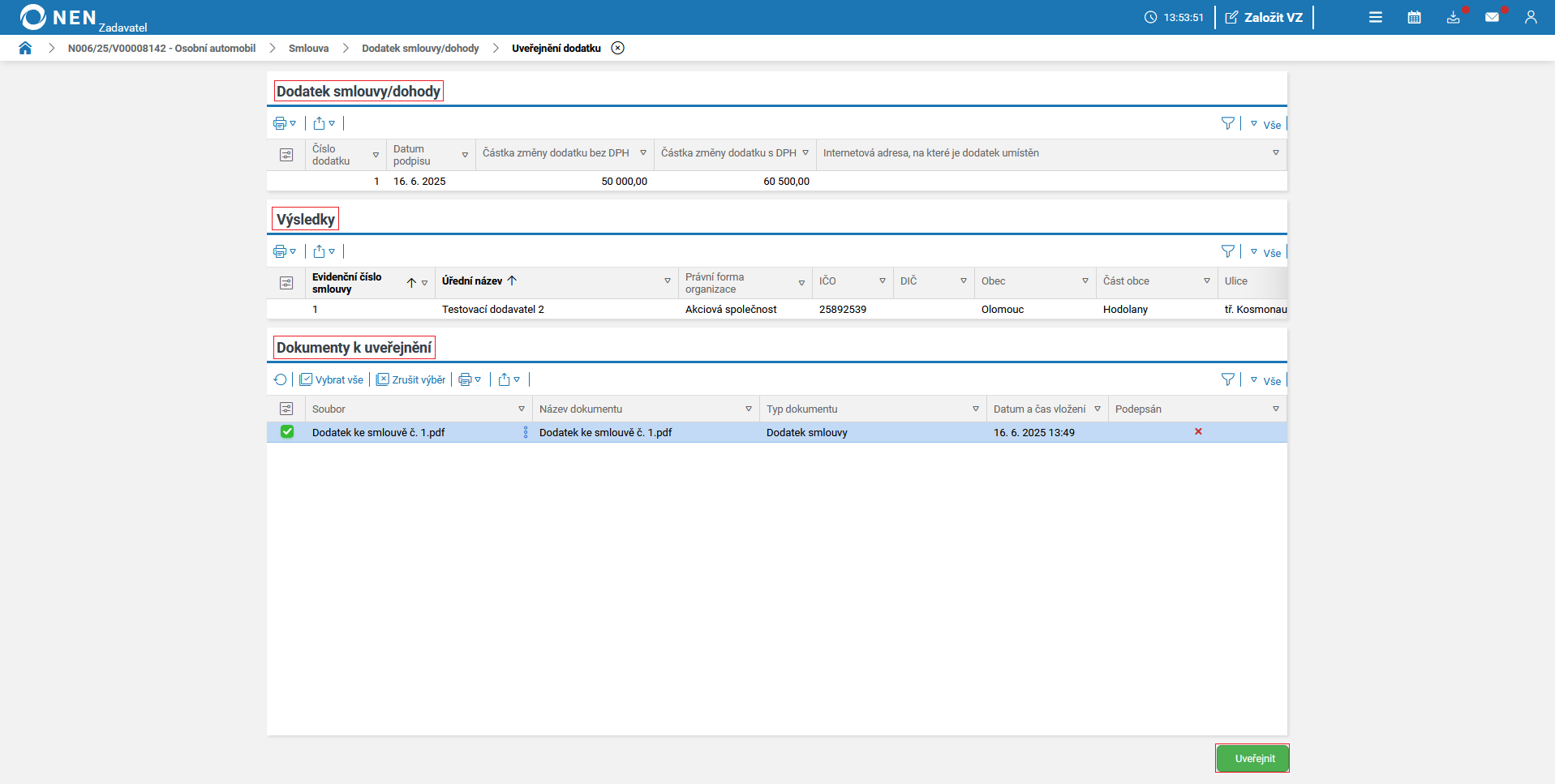Click the Založit VZ button
Screen dimensions: 1555x784
(1264, 17)
